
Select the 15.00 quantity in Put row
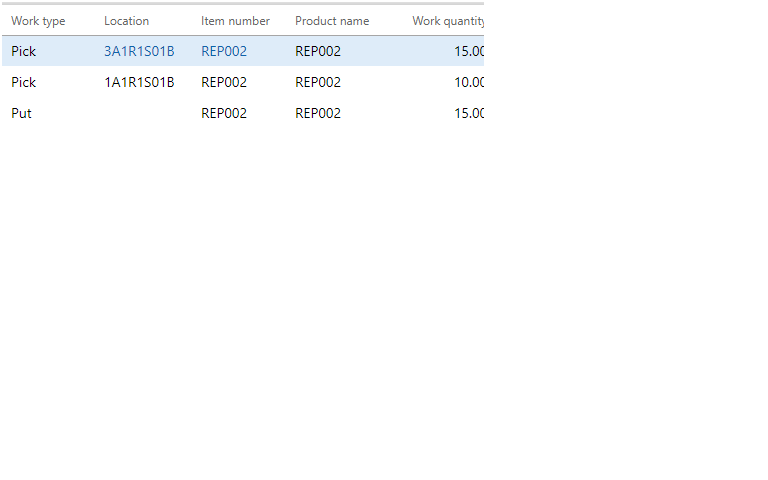469,113
